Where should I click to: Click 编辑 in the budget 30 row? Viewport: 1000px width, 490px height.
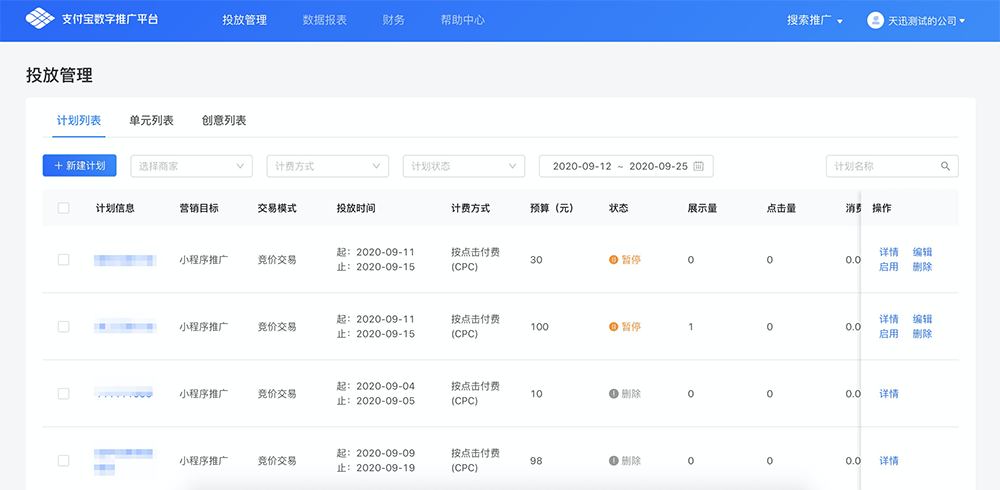922,252
